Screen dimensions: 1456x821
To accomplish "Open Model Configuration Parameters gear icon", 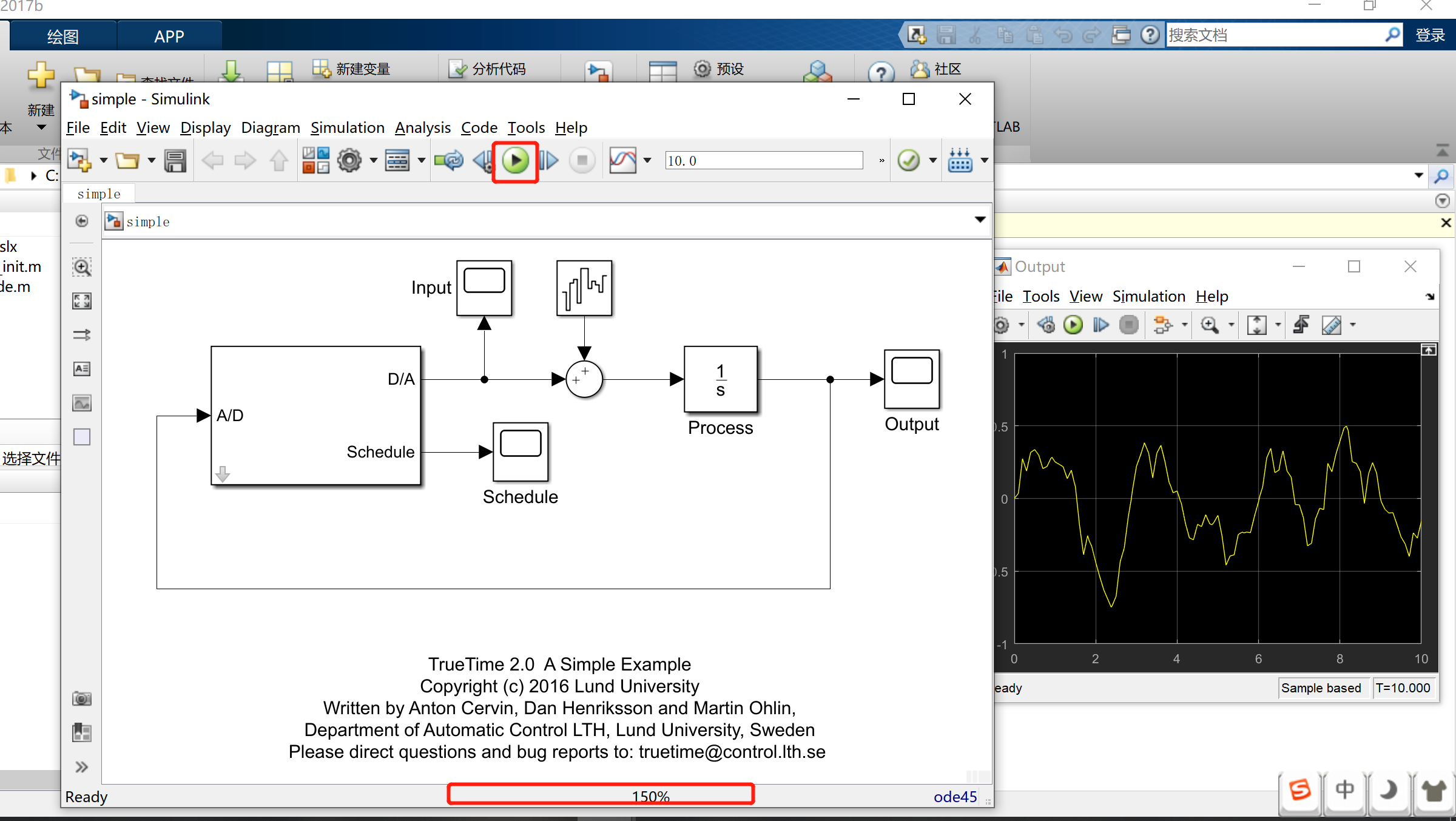I will point(350,160).
